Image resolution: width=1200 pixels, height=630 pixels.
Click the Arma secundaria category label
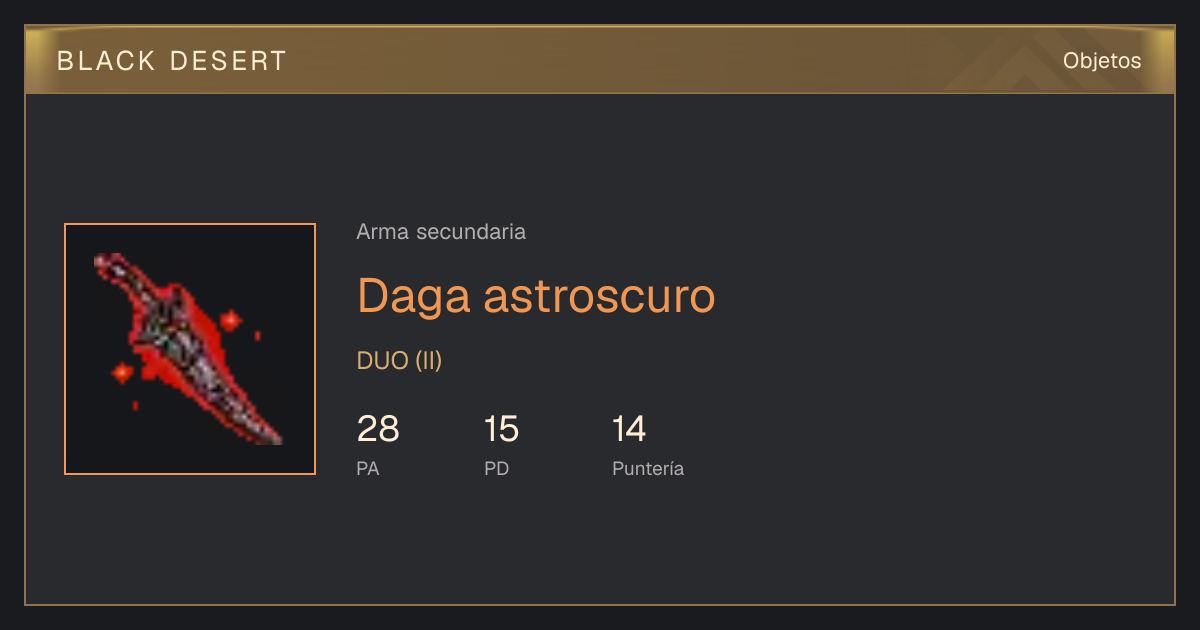pyautogui.click(x=441, y=232)
